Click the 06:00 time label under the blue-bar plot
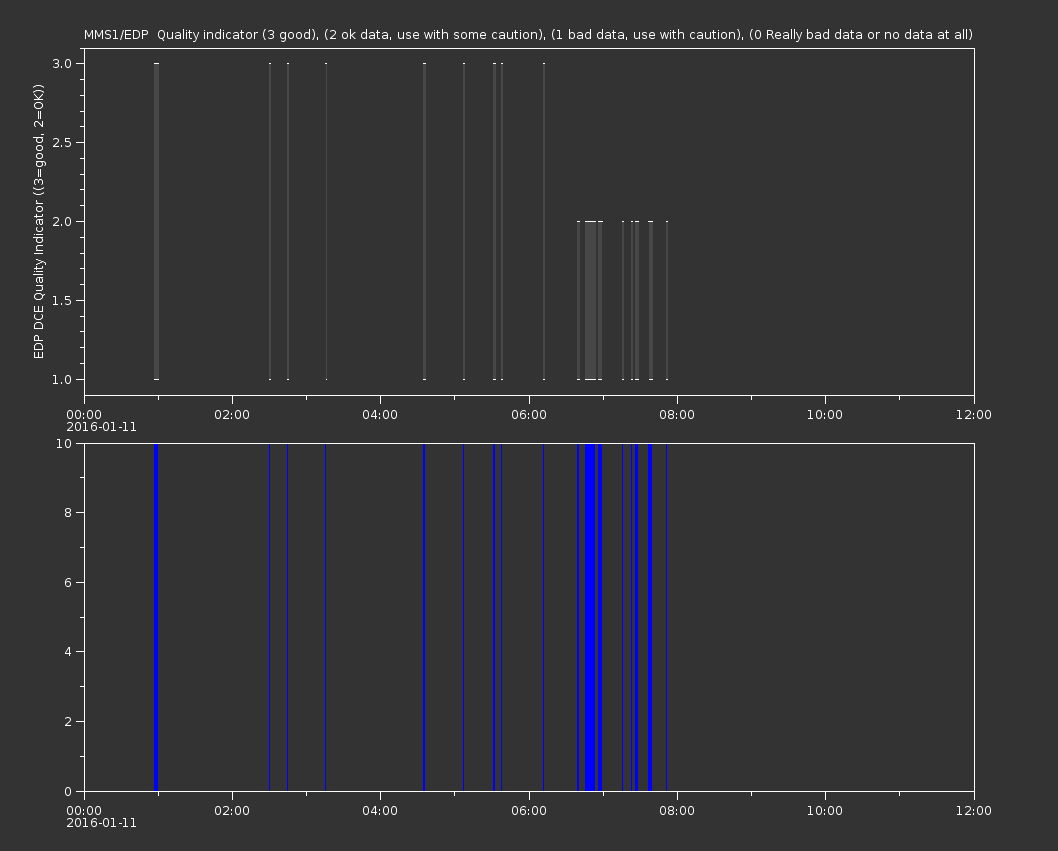The image size is (1058, 851). pos(528,811)
